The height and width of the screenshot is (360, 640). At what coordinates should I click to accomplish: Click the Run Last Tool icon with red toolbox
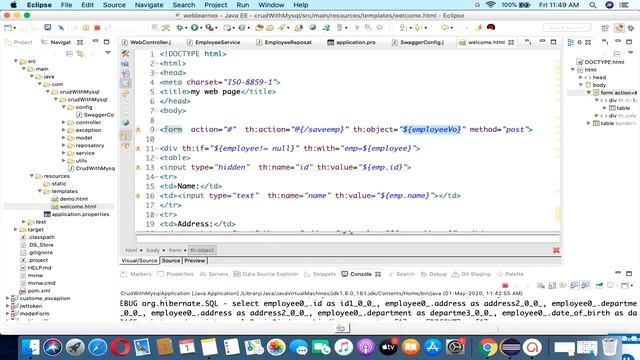210,28
